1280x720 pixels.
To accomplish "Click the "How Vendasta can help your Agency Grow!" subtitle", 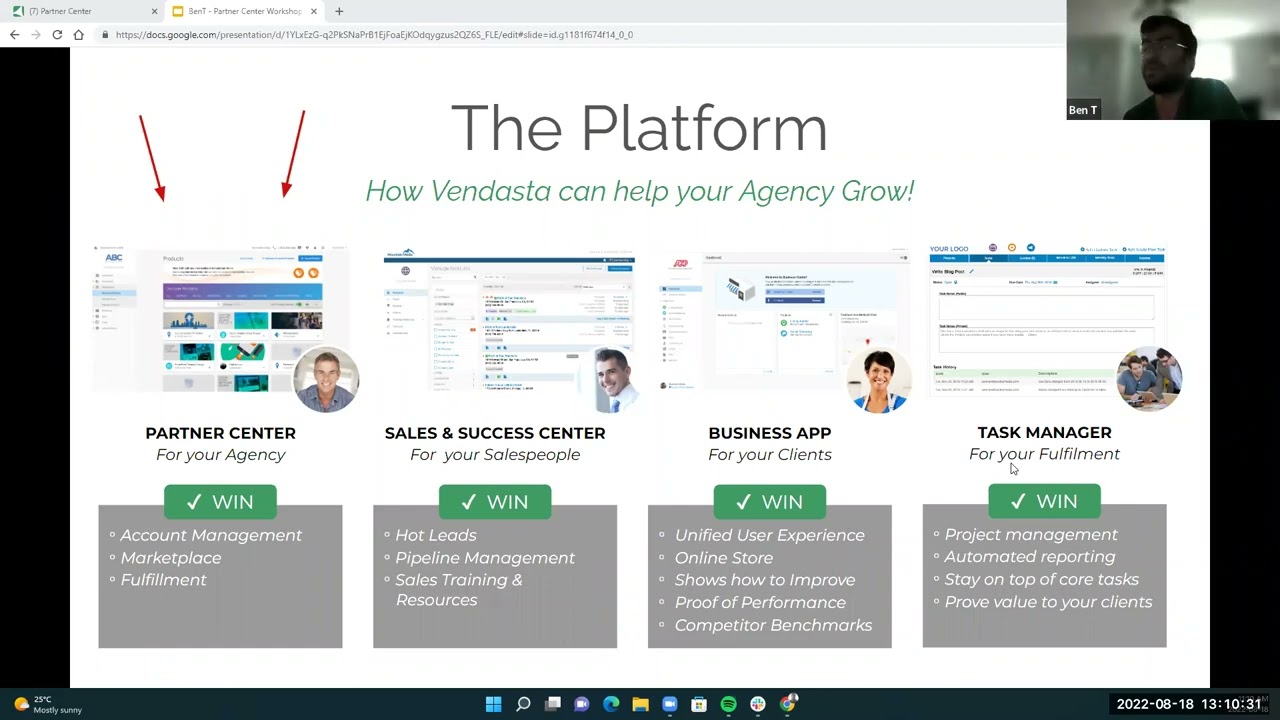I will pos(640,191).
